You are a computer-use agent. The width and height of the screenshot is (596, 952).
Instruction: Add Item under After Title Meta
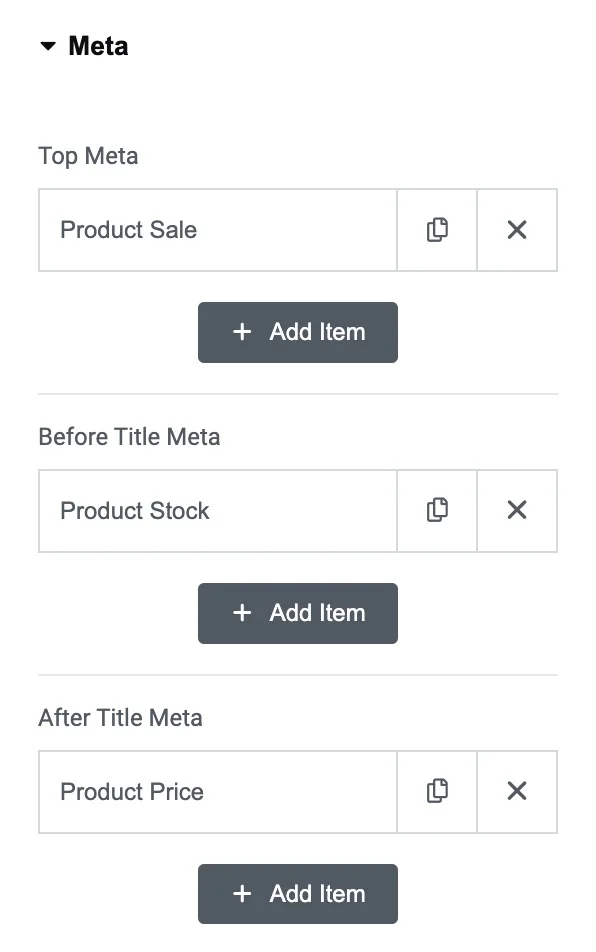point(298,894)
